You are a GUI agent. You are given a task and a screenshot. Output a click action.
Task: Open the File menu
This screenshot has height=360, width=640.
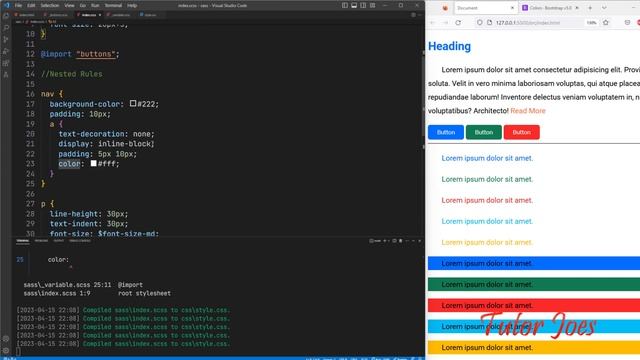coord(18,5)
